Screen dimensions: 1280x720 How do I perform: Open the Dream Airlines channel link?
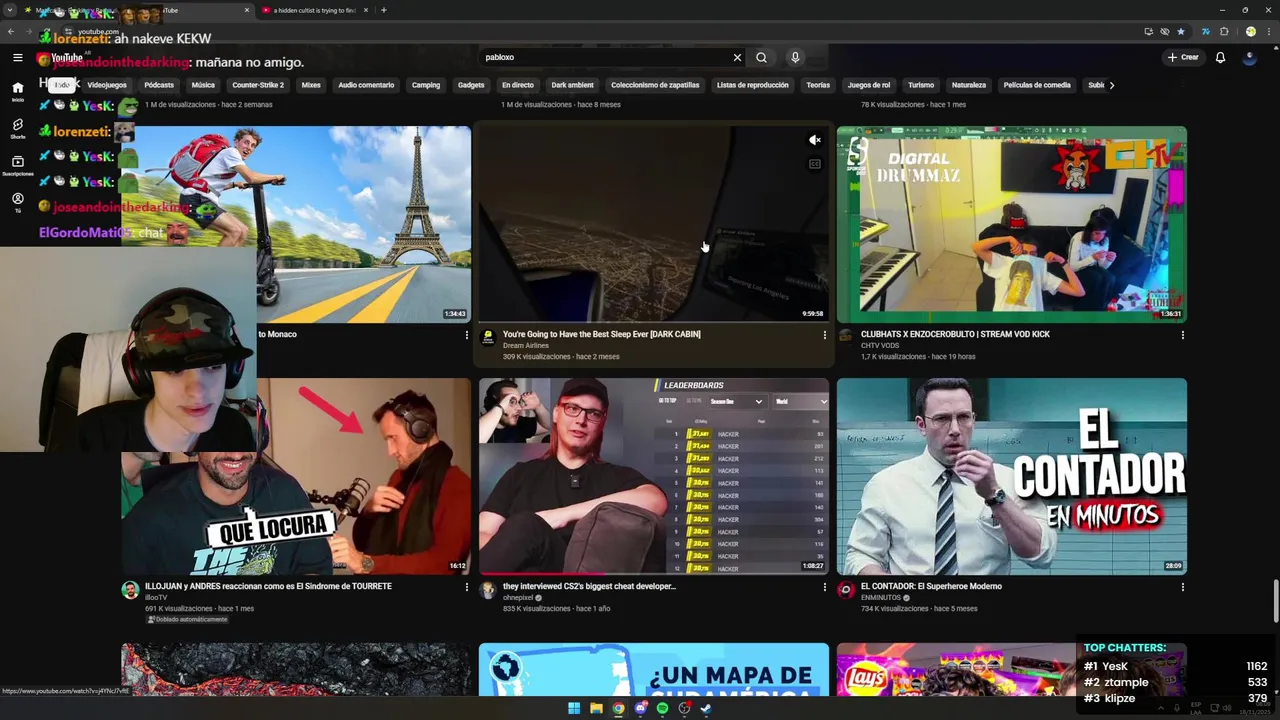click(525, 346)
